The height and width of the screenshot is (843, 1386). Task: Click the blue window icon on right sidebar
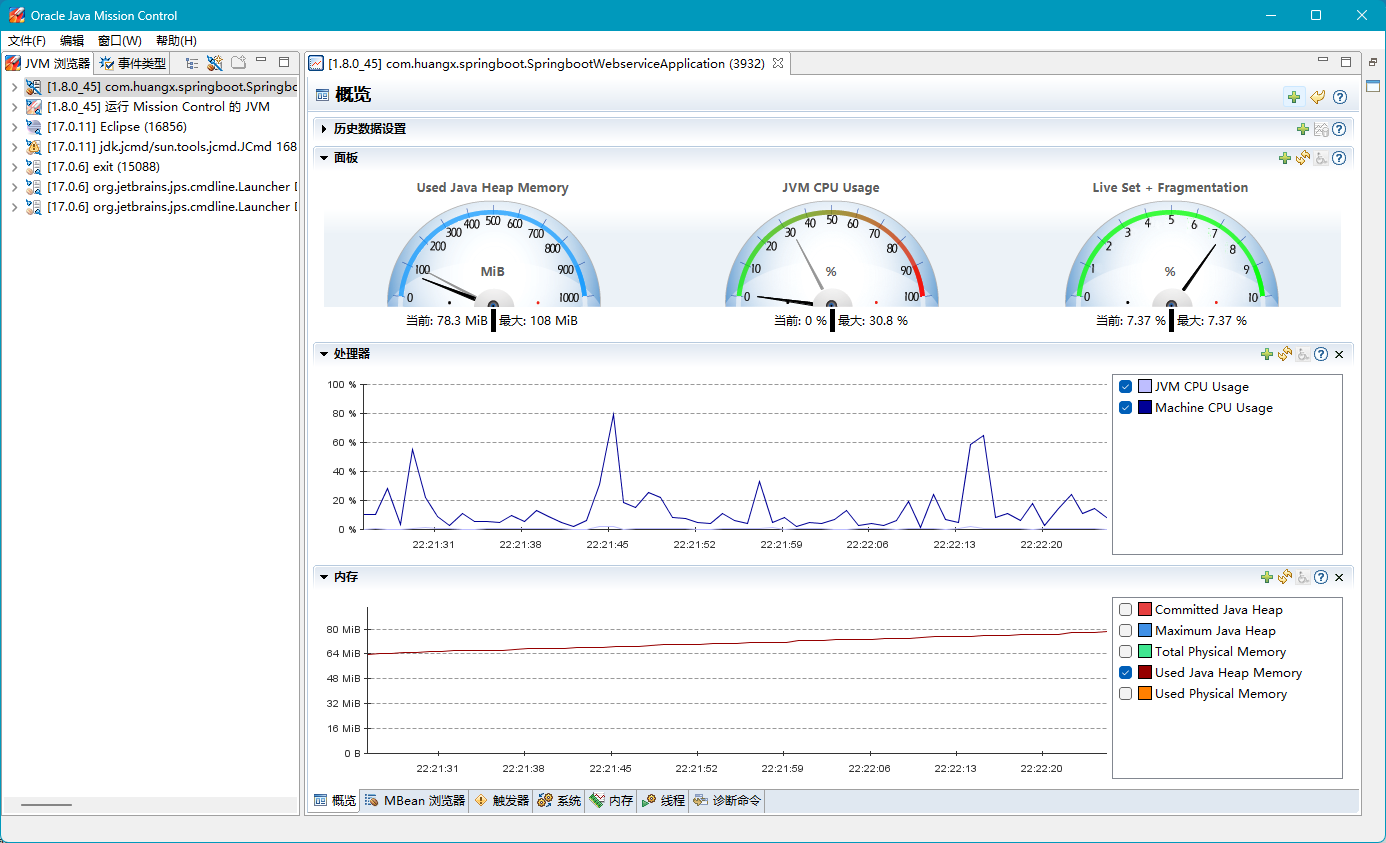click(x=1373, y=86)
